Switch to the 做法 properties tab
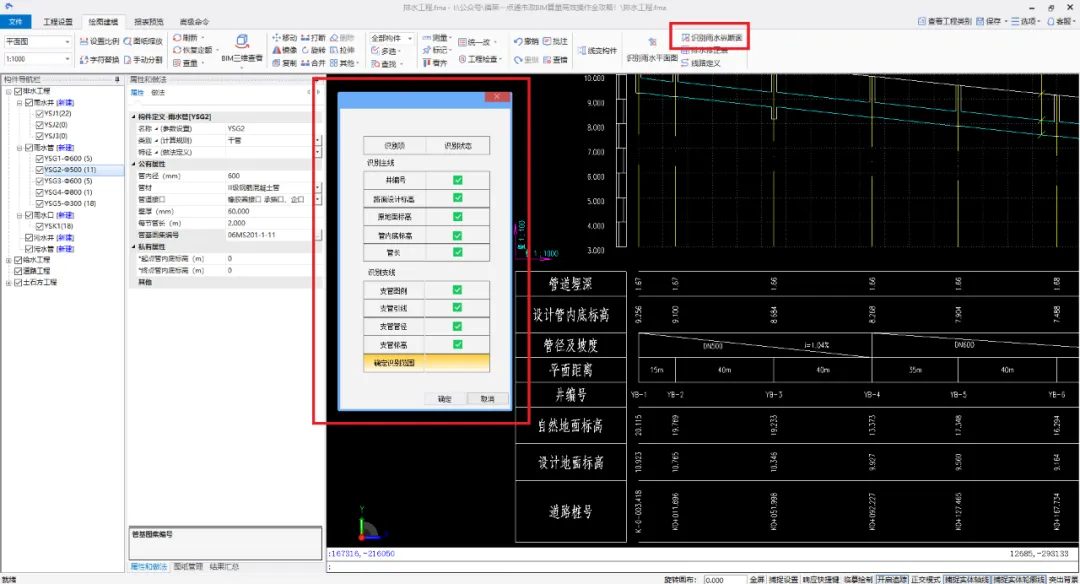 [x=158, y=92]
